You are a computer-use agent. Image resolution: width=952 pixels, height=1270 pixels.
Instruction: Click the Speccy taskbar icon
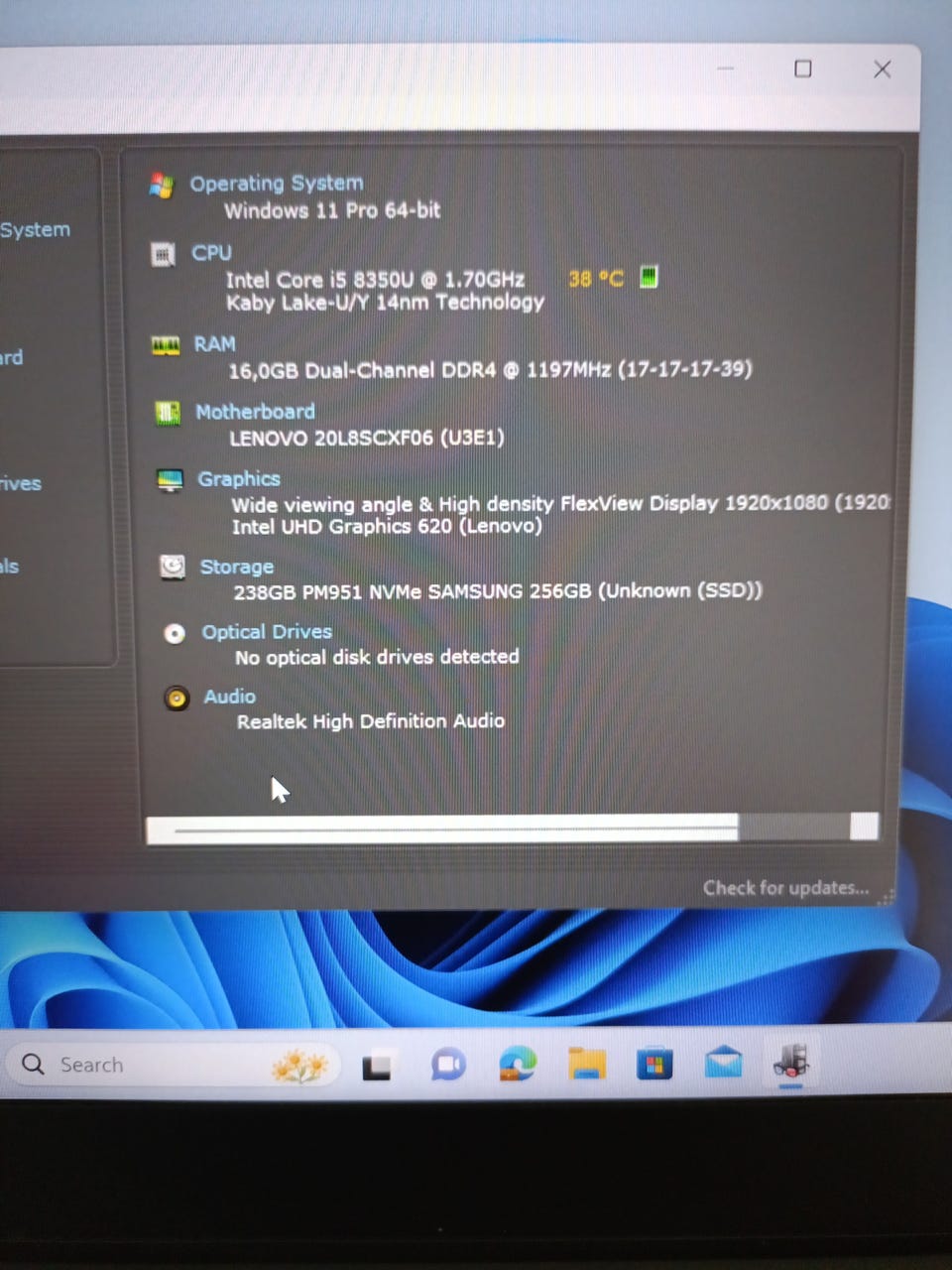pyautogui.click(x=790, y=1063)
